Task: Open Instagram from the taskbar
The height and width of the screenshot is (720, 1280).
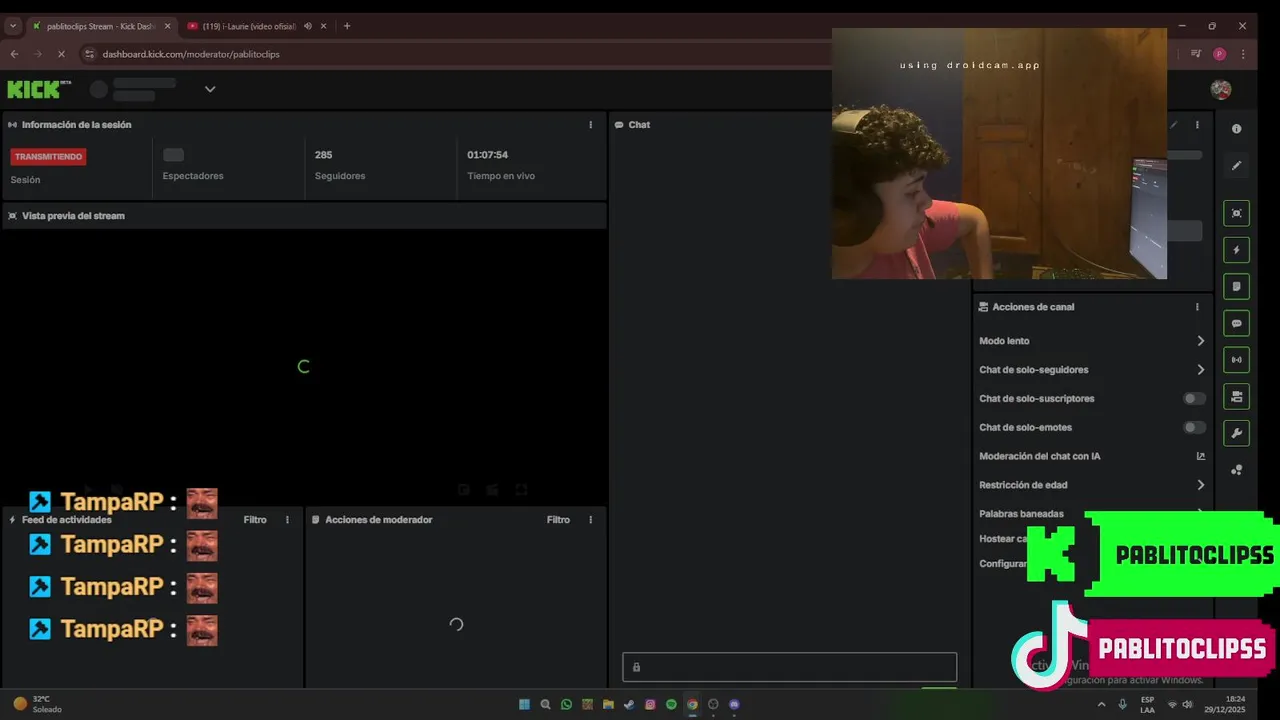Action: pos(650,704)
